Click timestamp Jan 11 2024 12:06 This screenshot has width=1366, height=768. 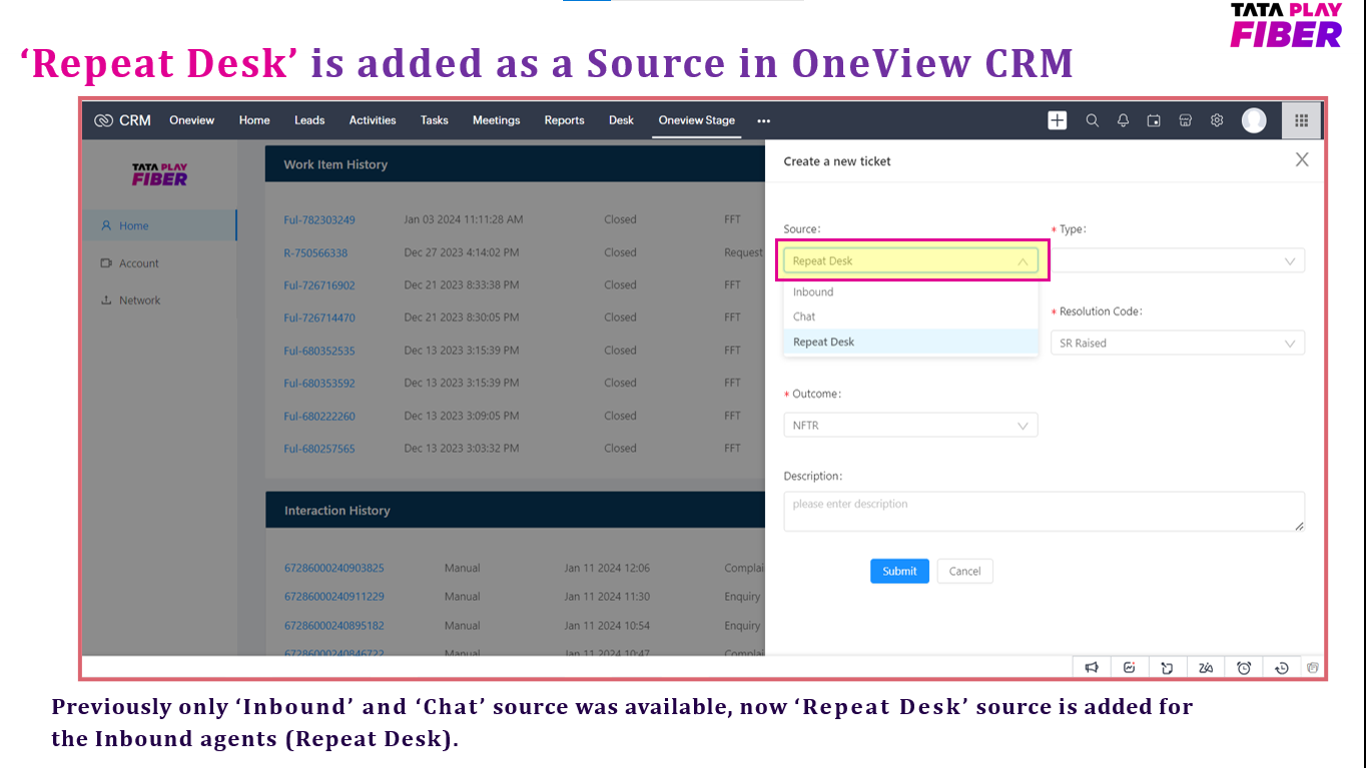pyautogui.click(x=607, y=568)
